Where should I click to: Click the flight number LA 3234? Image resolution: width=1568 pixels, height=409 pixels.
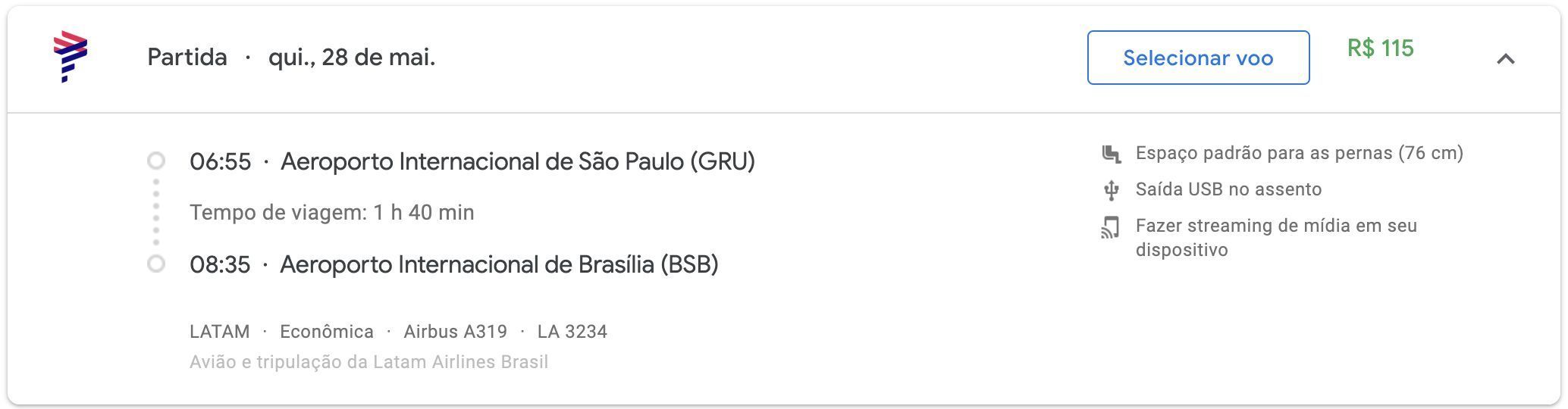pos(572,332)
